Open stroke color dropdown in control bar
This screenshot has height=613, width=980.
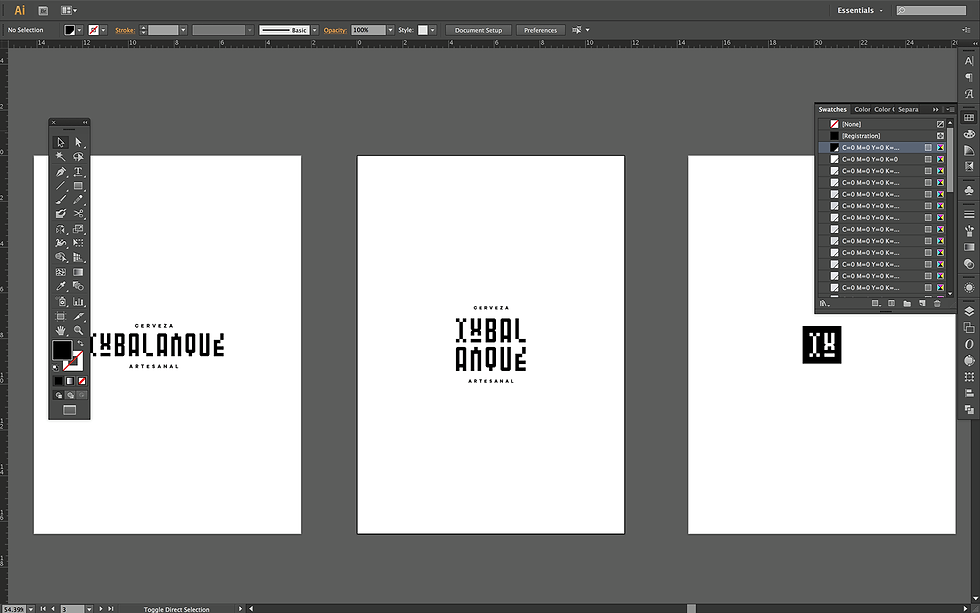[103, 30]
